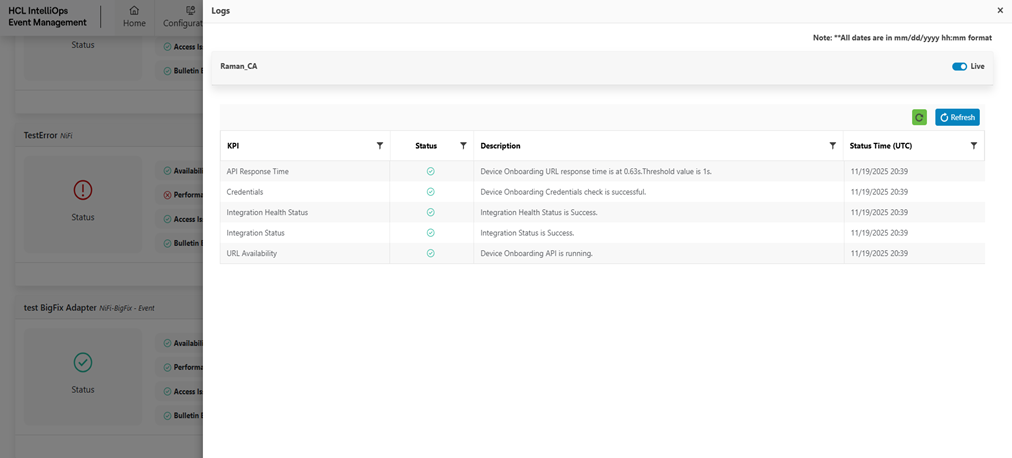
Task: Select the Integration Health Status row
Action: coord(267,213)
